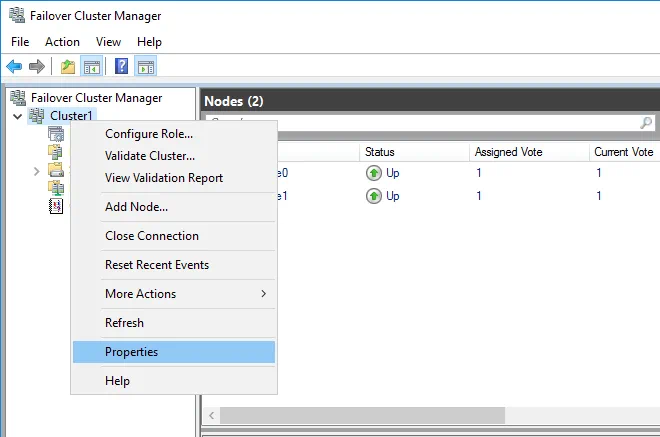Click the Back arrow toolbar icon
The height and width of the screenshot is (437, 660).
coord(14,67)
